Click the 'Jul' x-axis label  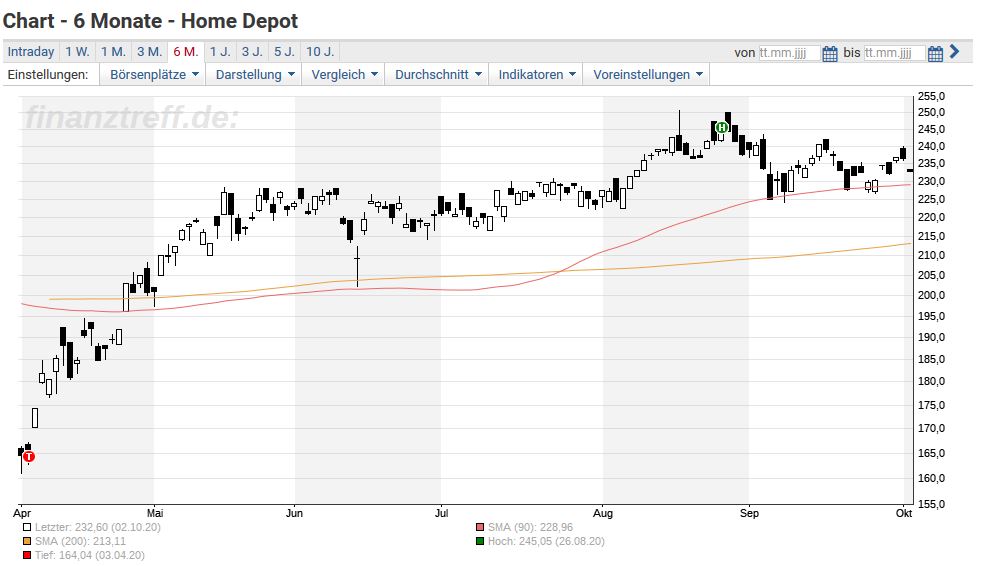(x=442, y=513)
